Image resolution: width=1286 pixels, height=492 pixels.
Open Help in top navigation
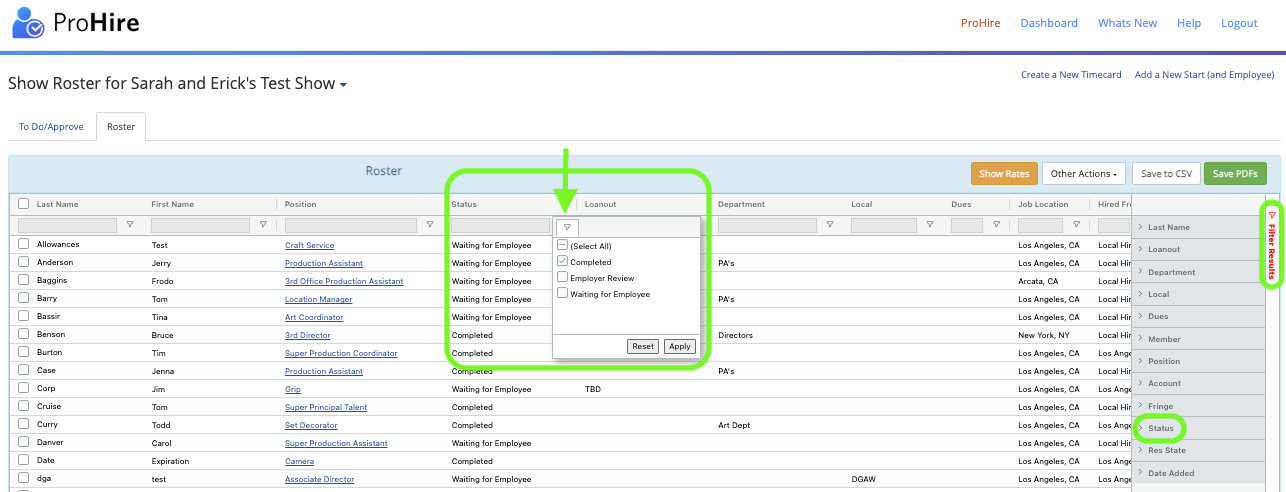coord(1189,23)
